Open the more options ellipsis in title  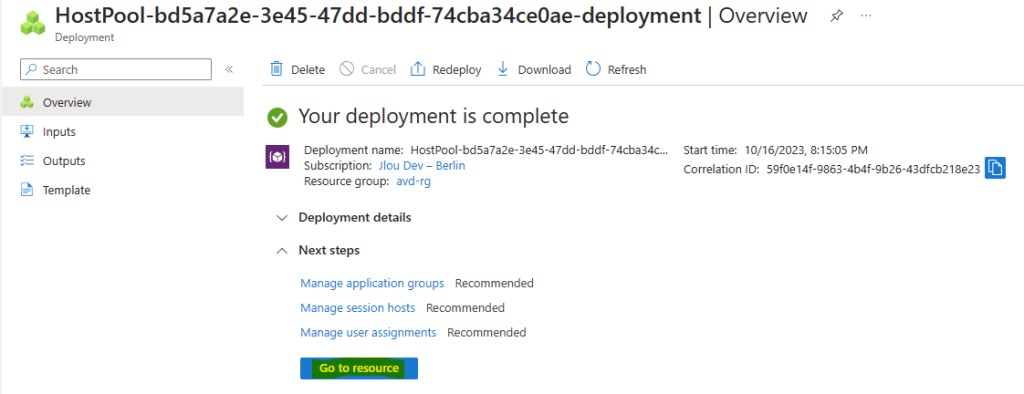tap(866, 16)
